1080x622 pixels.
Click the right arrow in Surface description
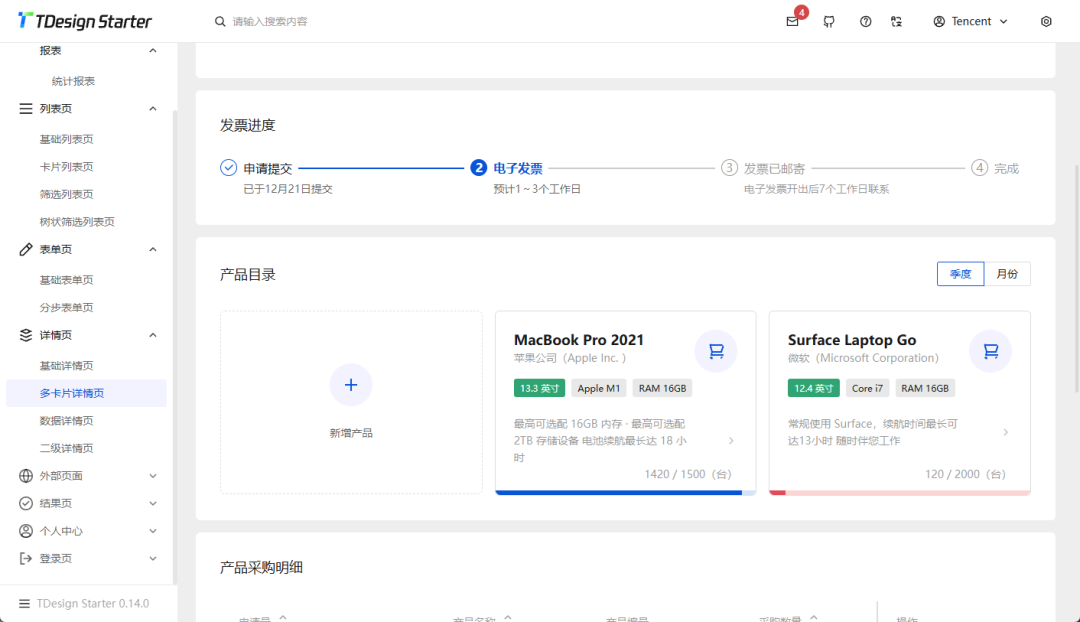[x=1006, y=433]
